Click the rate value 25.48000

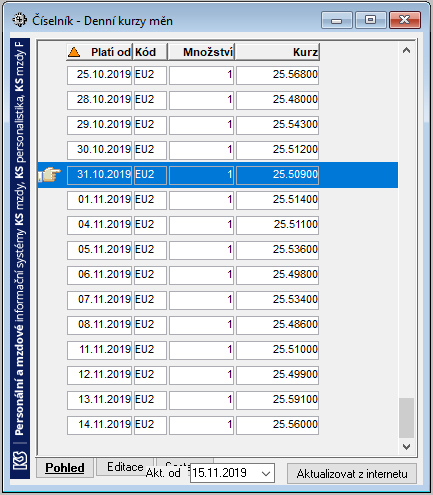point(295,99)
